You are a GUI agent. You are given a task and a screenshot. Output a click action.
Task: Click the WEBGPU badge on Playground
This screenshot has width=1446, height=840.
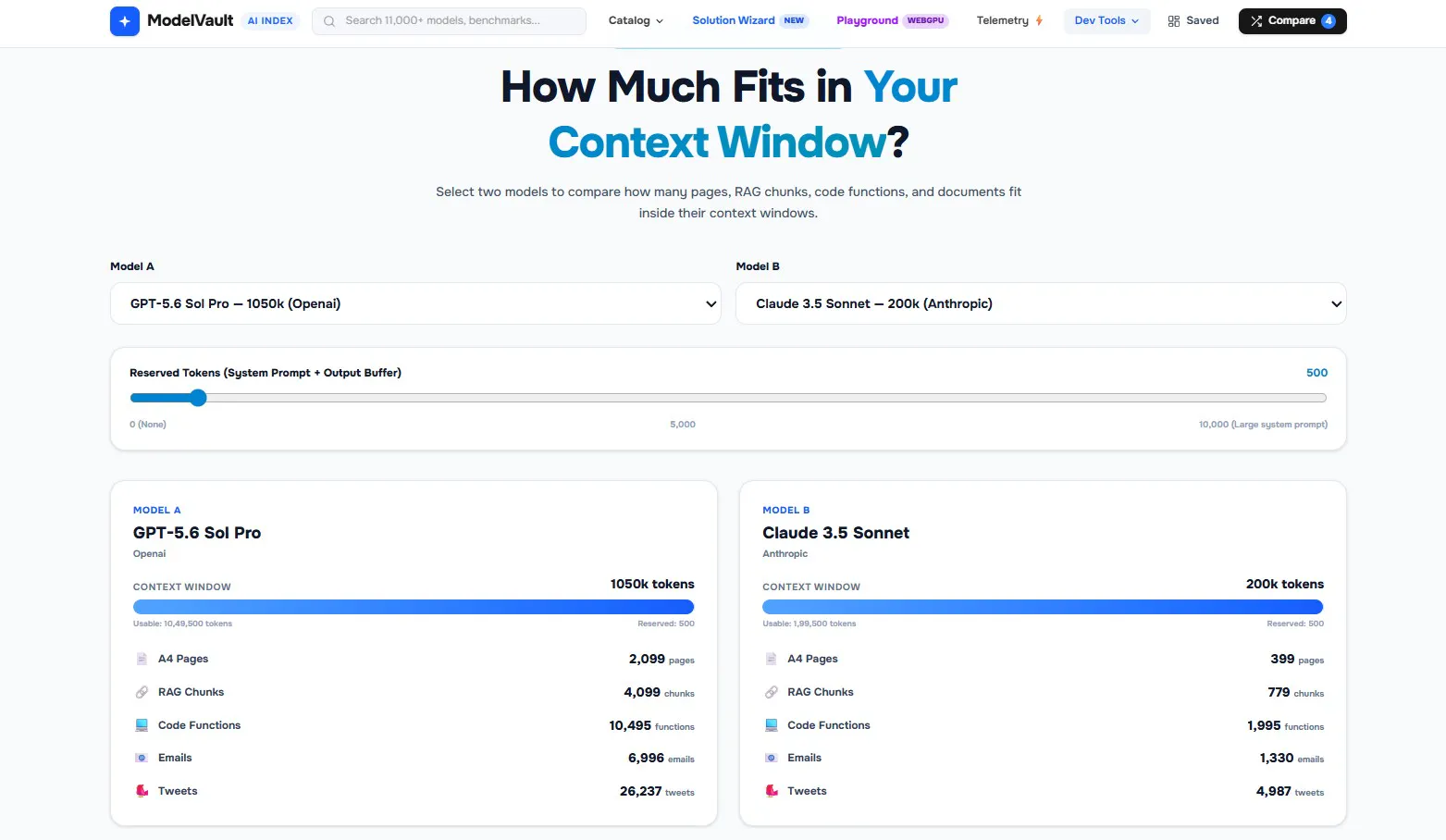(x=925, y=21)
